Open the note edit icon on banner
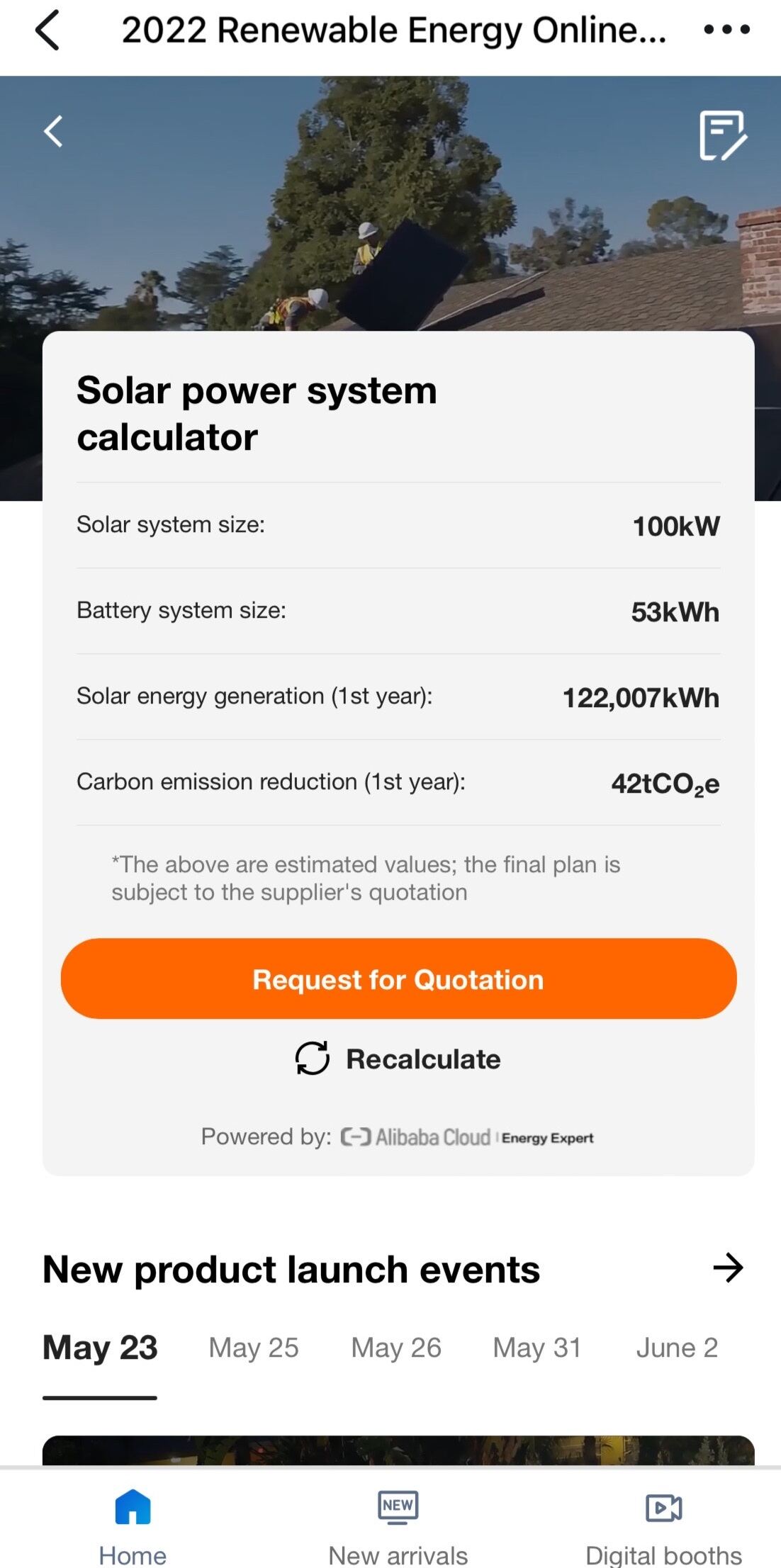The height and width of the screenshot is (1568, 781). pyautogui.click(x=722, y=135)
